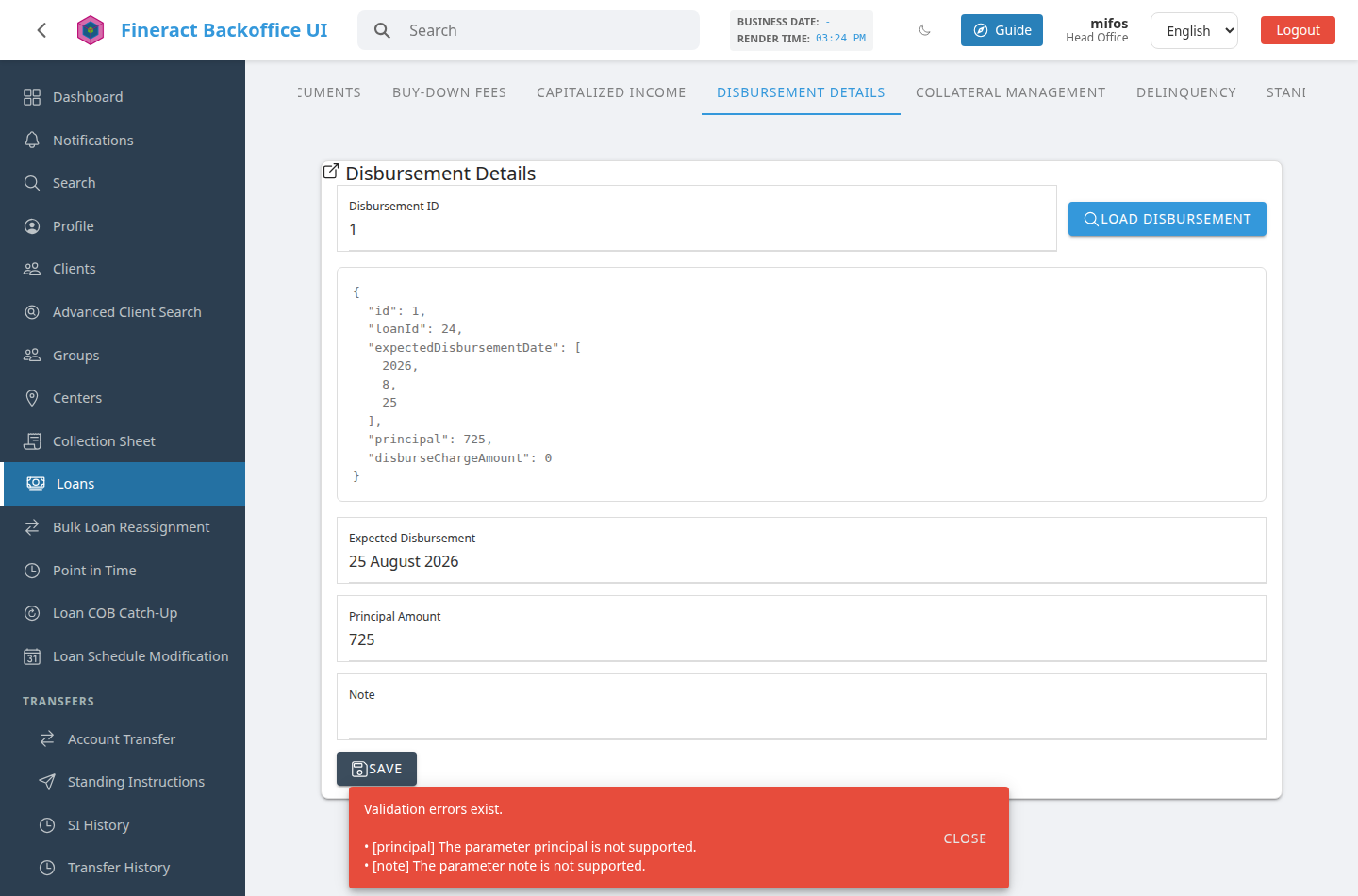Open Standing Instructions menu item

pos(123,782)
